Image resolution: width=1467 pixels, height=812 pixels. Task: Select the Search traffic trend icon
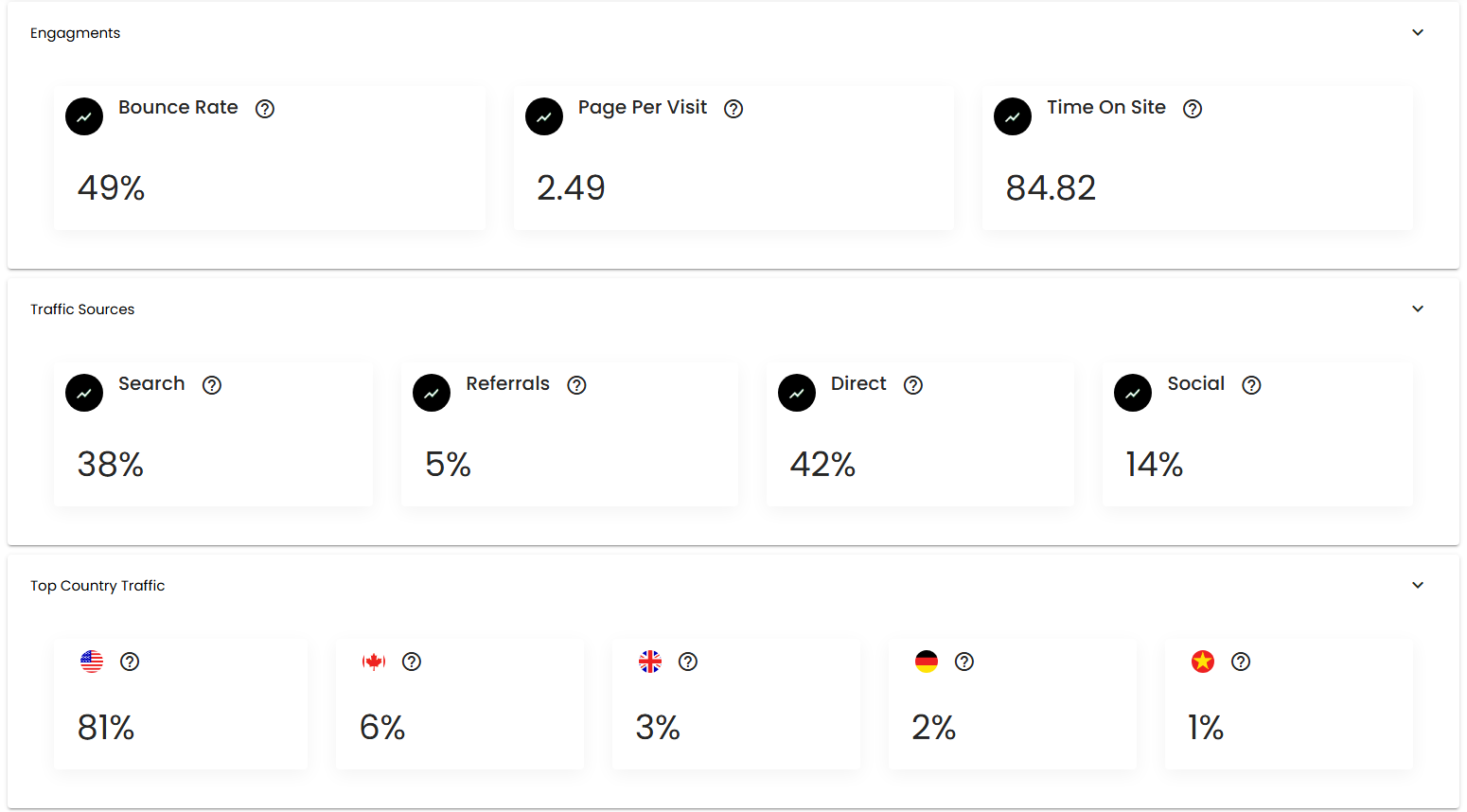coord(84,392)
